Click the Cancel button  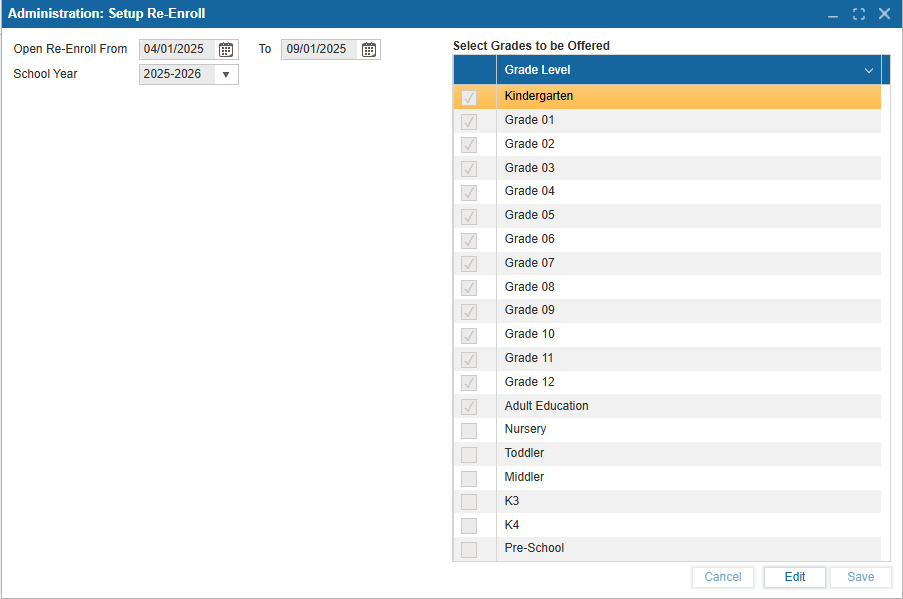(722, 577)
